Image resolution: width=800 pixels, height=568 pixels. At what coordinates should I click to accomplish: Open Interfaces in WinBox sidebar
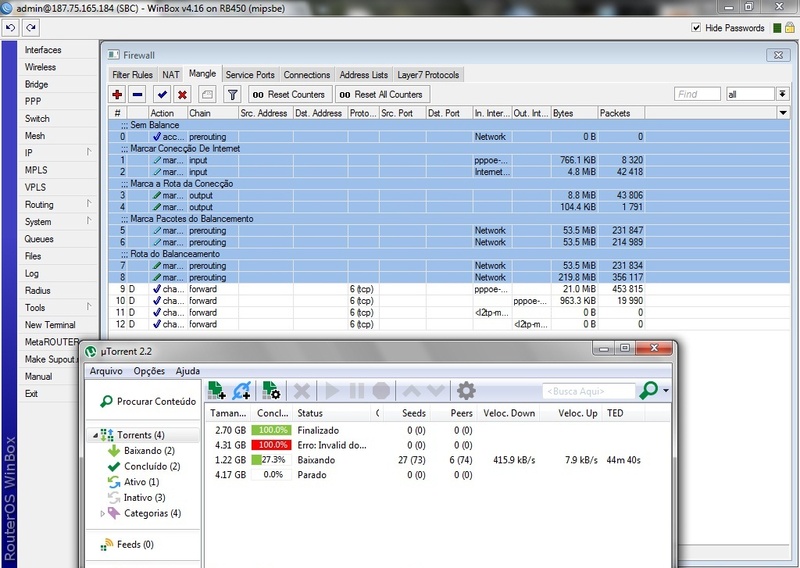[x=43, y=50]
